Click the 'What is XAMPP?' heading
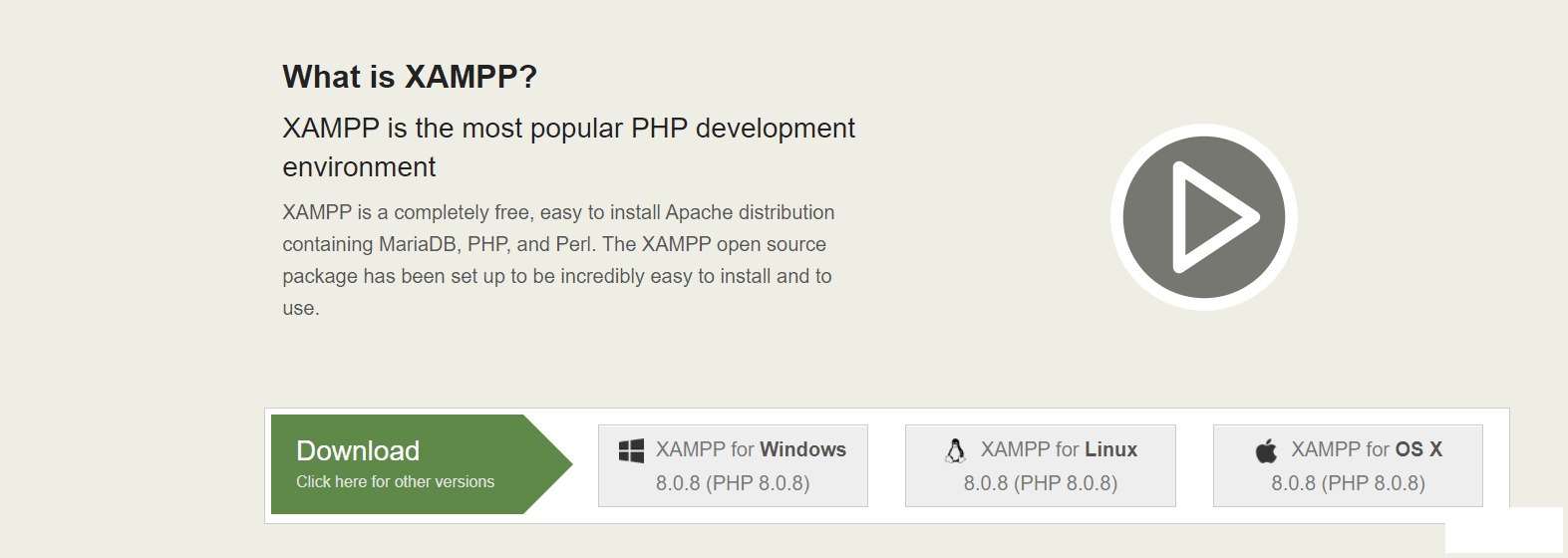The height and width of the screenshot is (558, 1568). point(410,77)
